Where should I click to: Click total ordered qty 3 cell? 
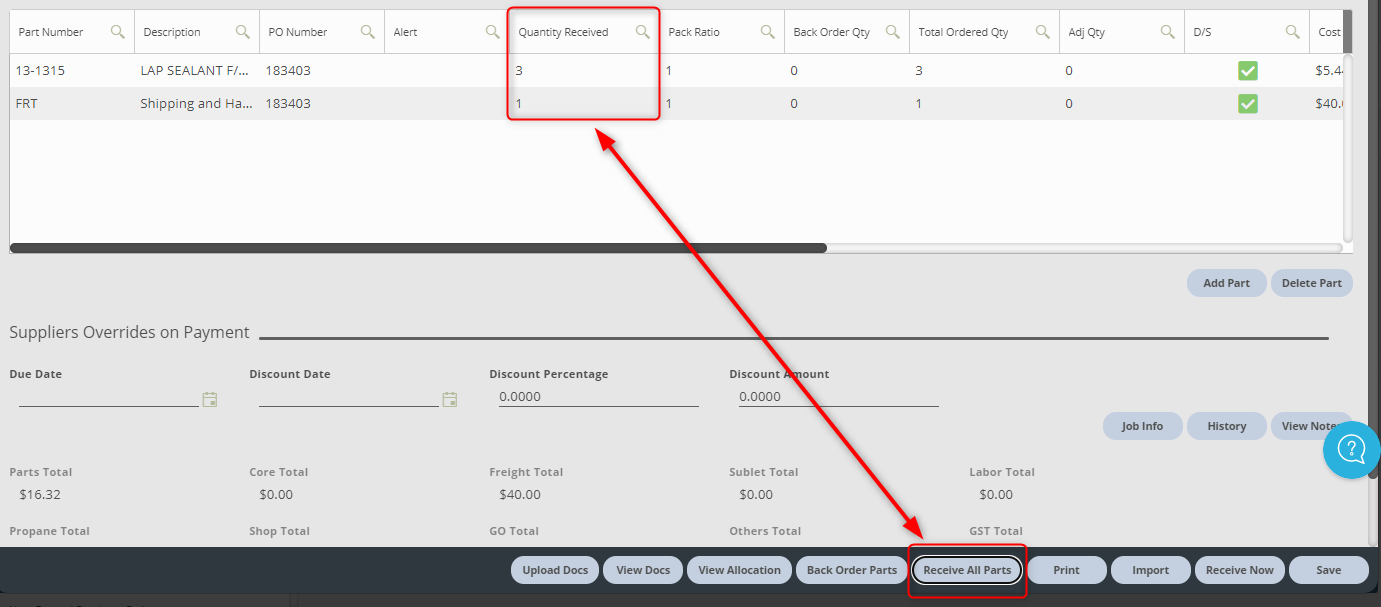[985, 71]
